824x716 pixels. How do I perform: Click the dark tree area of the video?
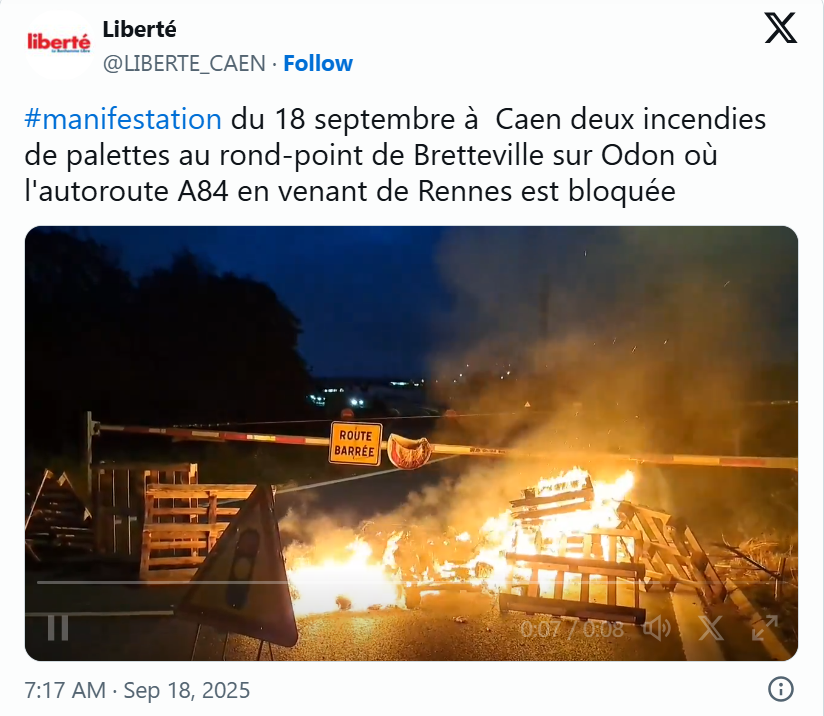(163, 336)
